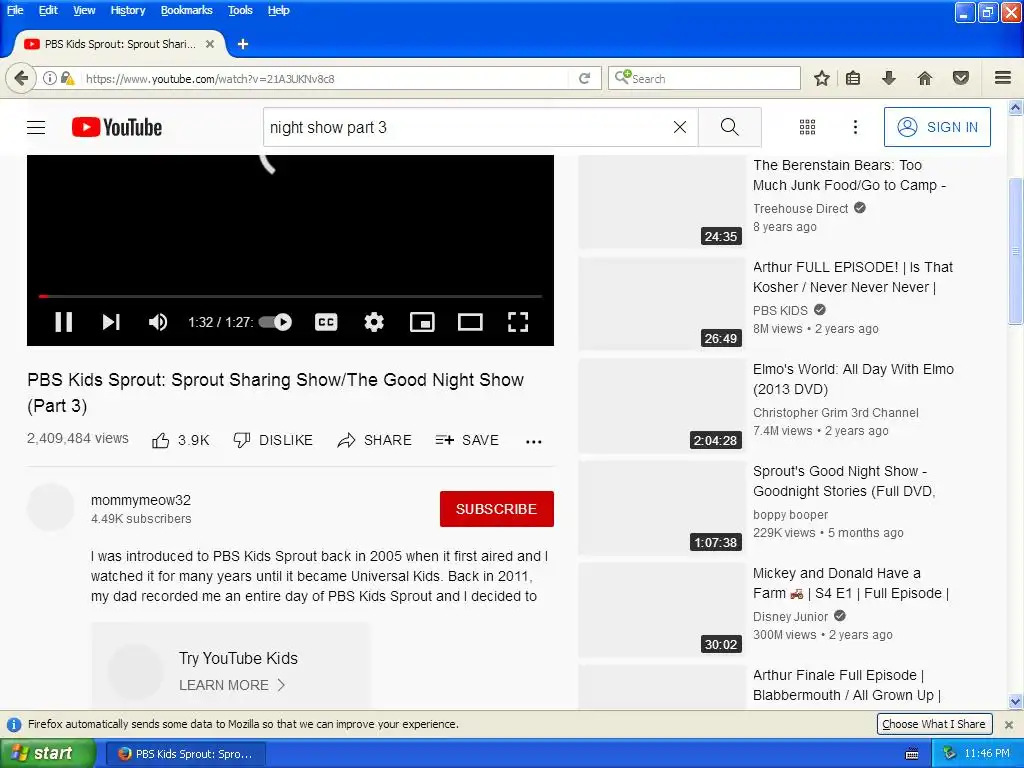The image size is (1024, 768).
Task: Toggle the autoplay switch in player
Action: tap(275, 322)
